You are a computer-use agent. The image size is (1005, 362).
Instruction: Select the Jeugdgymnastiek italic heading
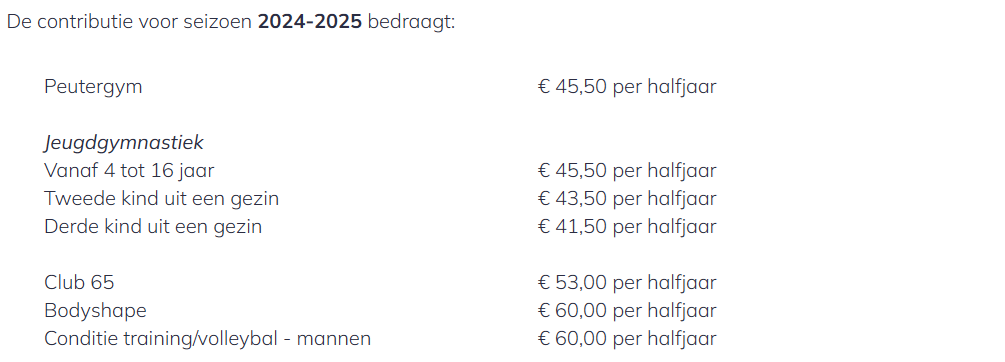point(124,143)
